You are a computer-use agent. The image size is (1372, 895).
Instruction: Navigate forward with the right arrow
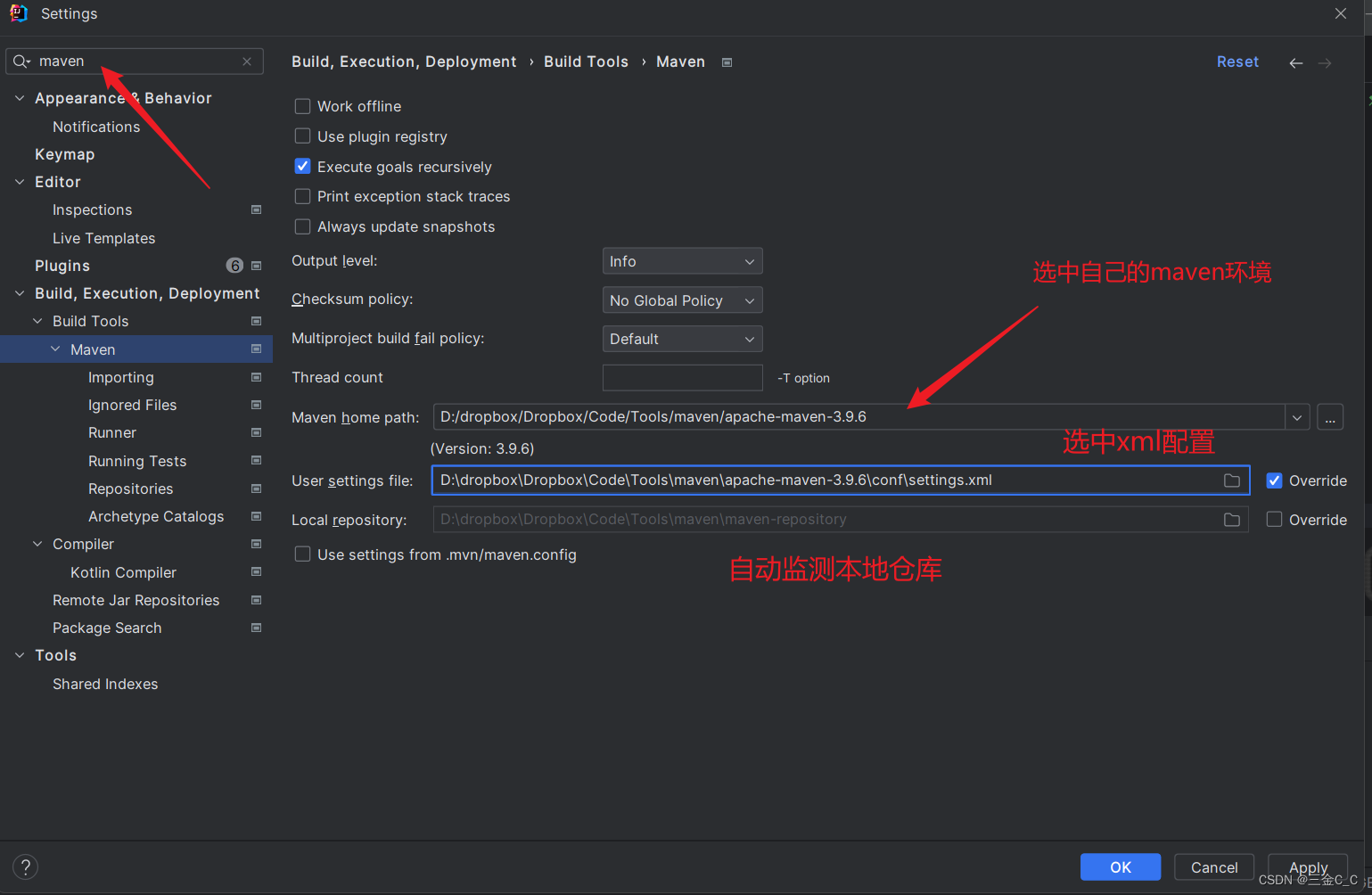(1325, 62)
